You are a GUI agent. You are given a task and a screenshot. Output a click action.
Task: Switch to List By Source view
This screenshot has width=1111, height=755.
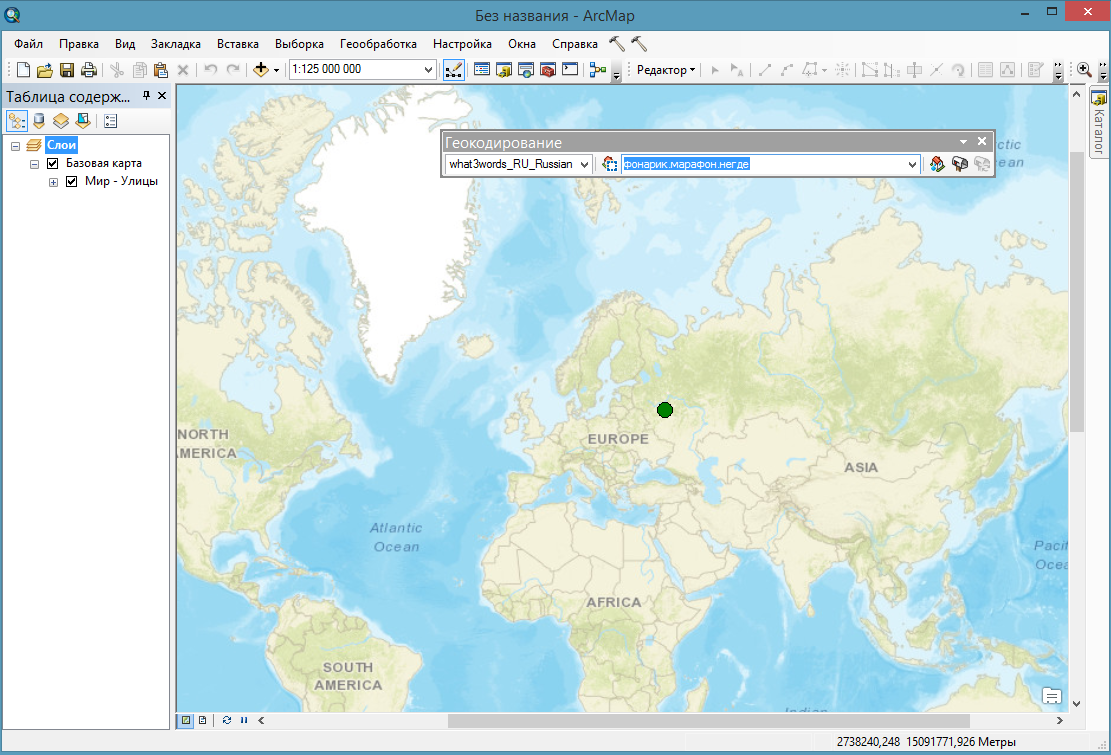coord(39,121)
